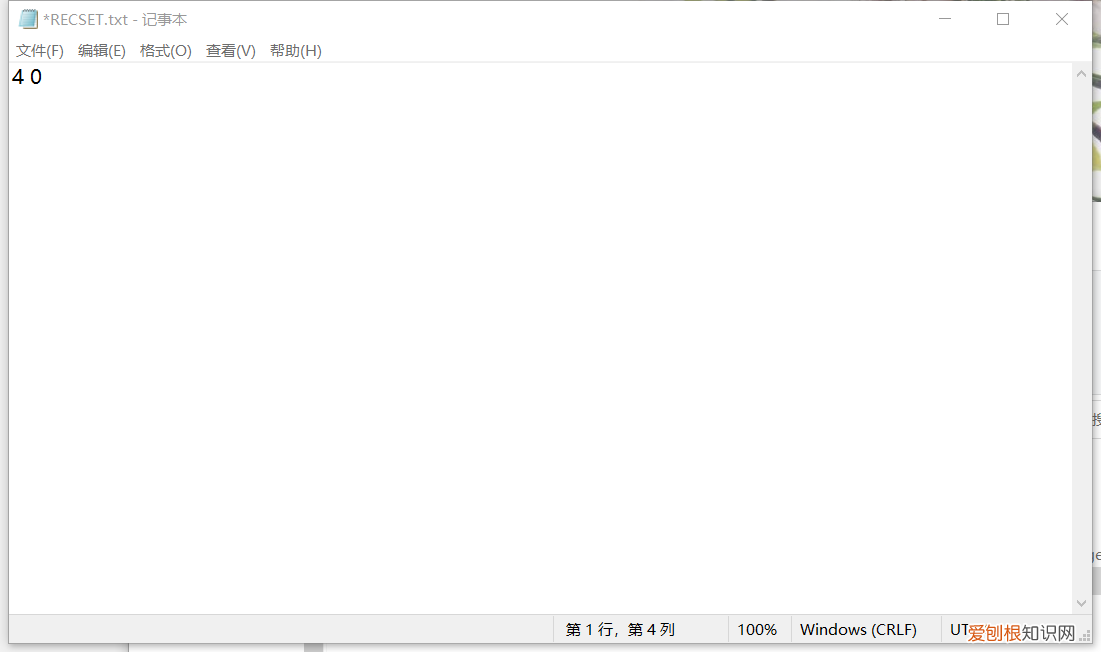
Task: Click the 第 1 行, 第 4 列 status indicator
Action: [620, 630]
